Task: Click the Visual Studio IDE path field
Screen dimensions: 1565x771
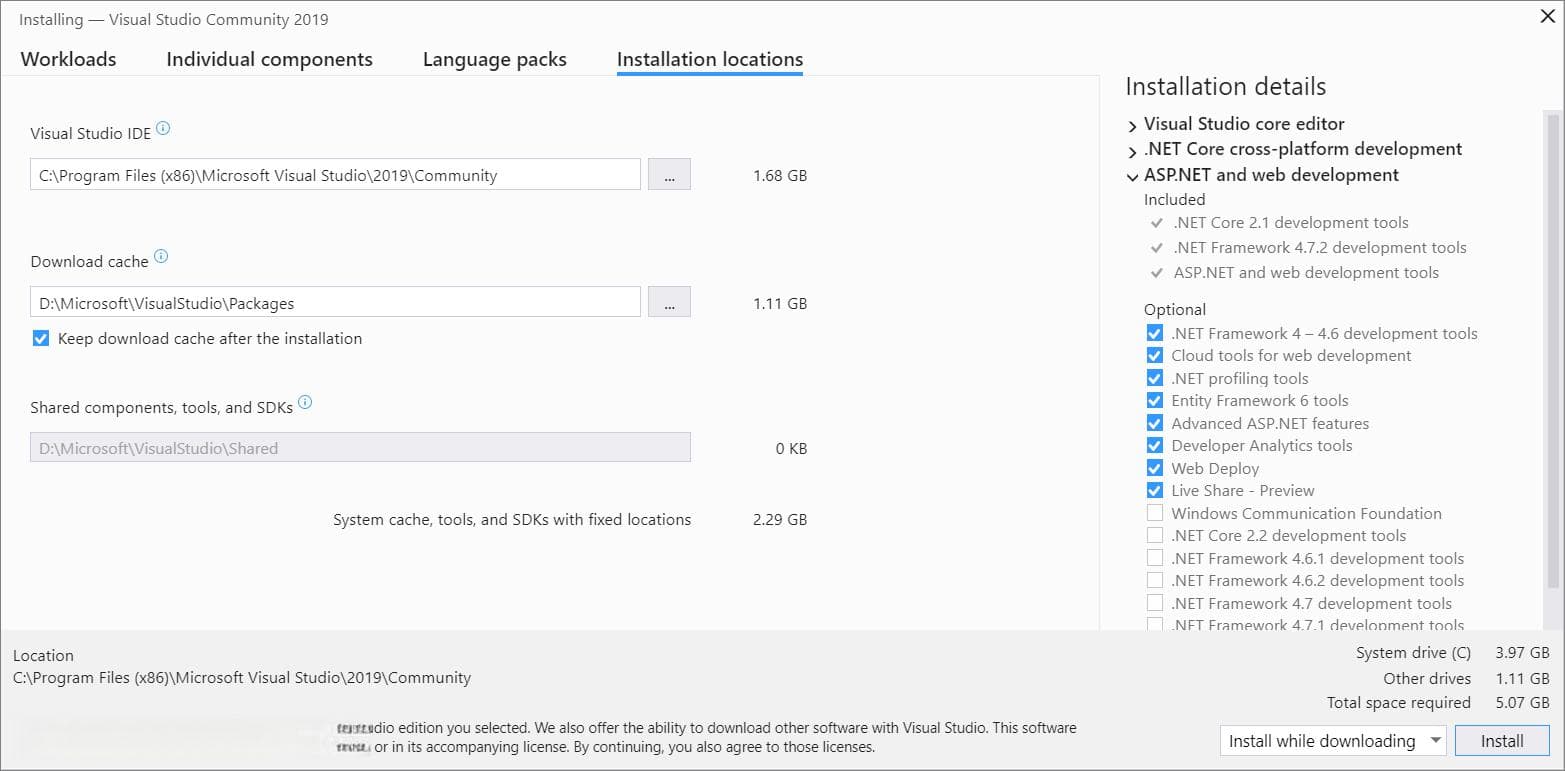Action: (x=335, y=175)
